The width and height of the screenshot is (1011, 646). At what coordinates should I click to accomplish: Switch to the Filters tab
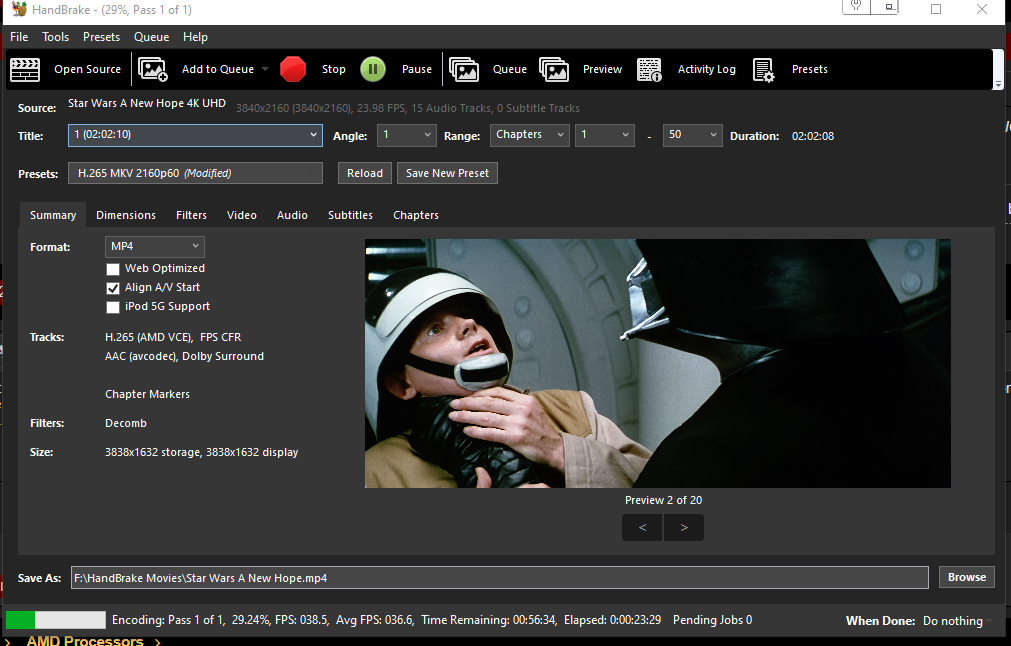[x=191, y=215]
